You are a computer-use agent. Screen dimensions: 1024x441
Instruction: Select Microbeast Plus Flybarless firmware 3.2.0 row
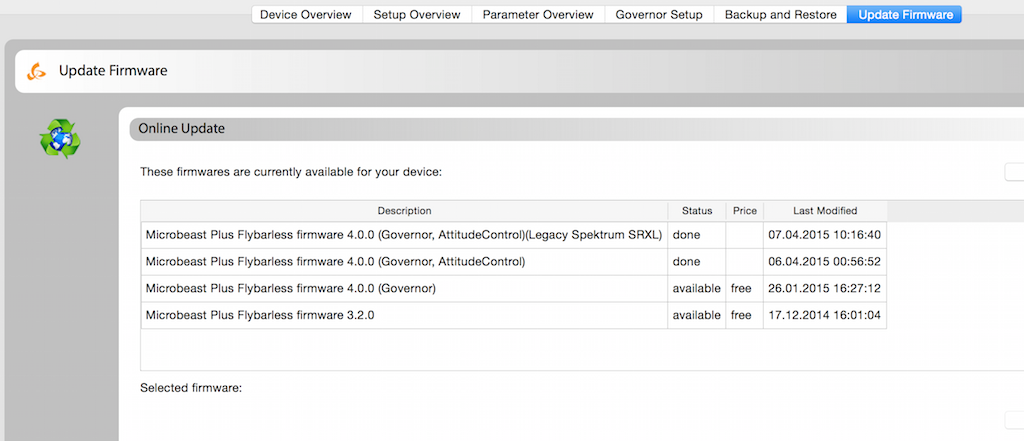pyautogui.click(x=404, y=316)
